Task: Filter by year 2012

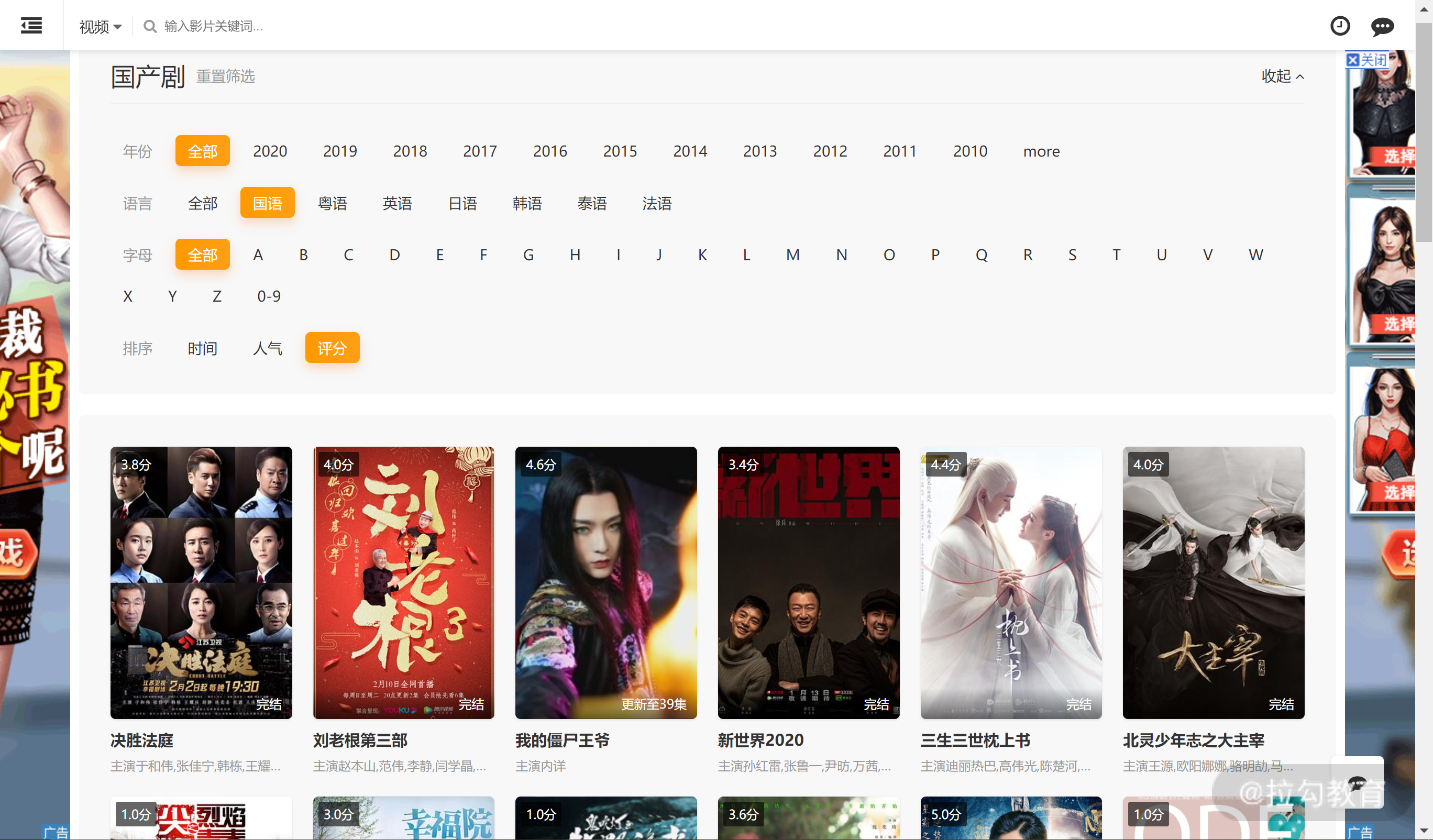Action: click(830, 151)
